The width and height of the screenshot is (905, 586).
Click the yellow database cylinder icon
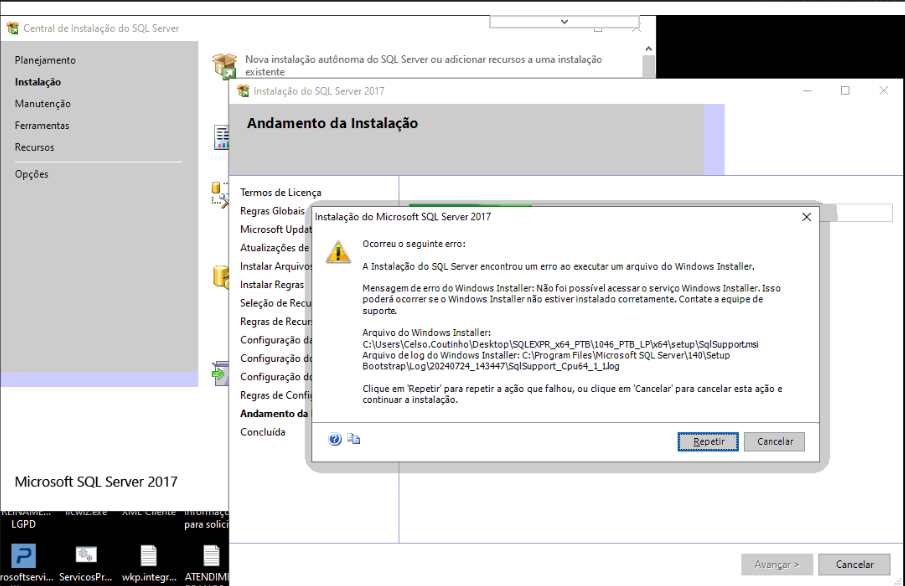(x=221, y=277)
